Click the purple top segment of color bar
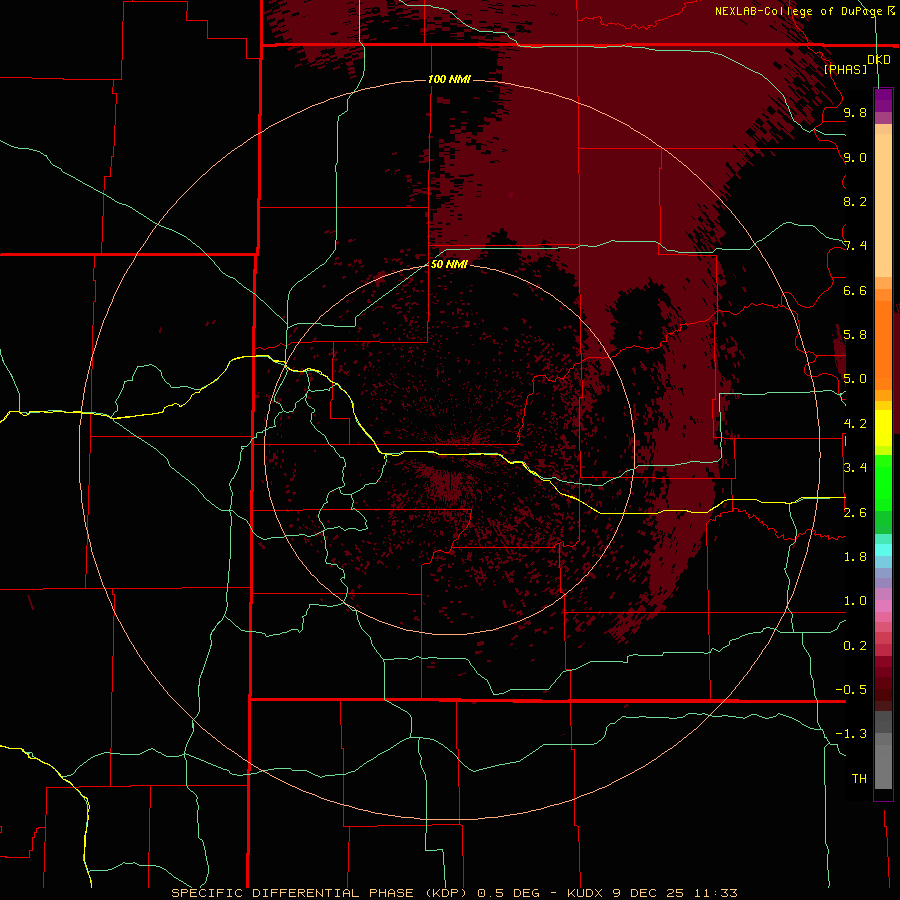This screenshot has height=900, width=900. coord(883,100)
